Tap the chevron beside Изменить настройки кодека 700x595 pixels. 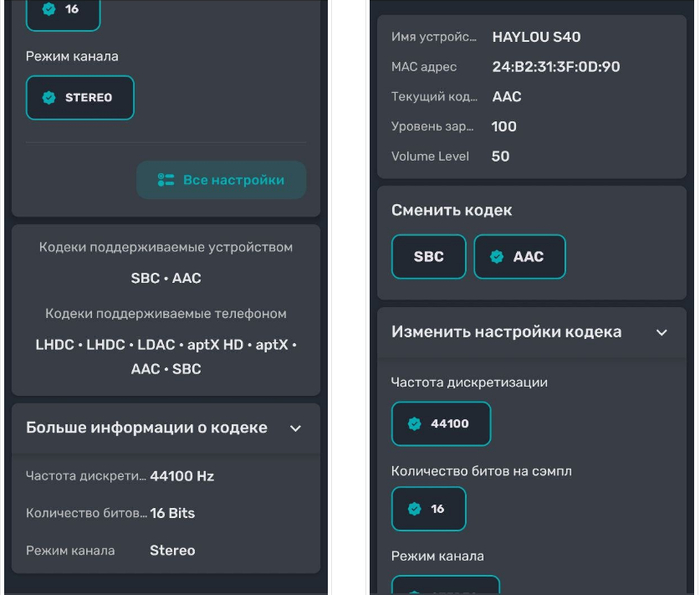(x=661, y=332)
